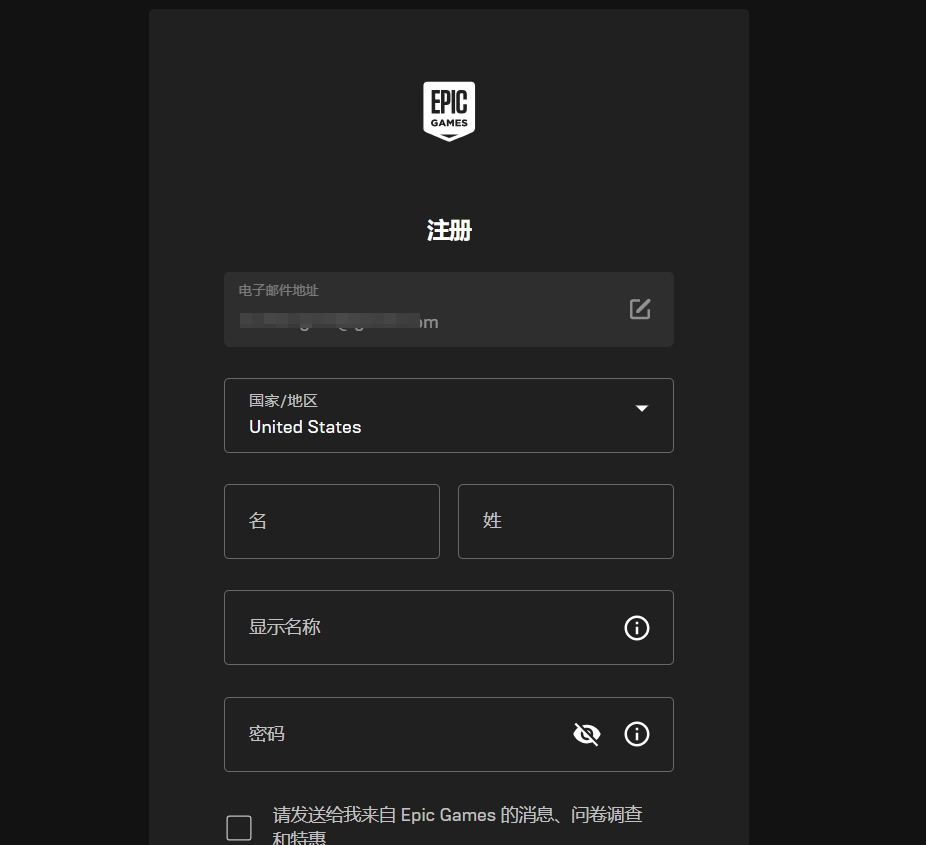Focus the 姓 last name field
The width and height of the screenshot is (926, 845).
[565, 521]
